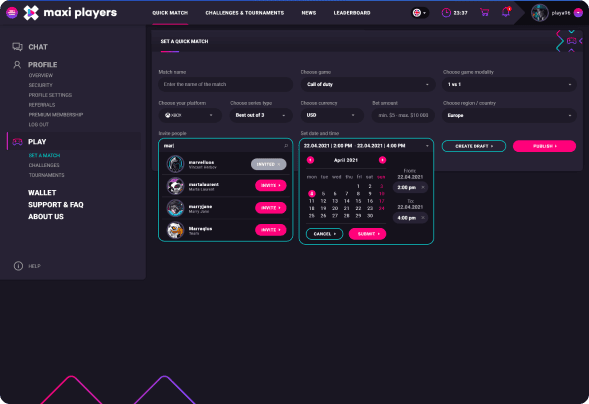Click search magnifier in invite field
Image resolution: width=589 pixels, height=404 pixels.
pyautogui.click(x=286, y=146)
